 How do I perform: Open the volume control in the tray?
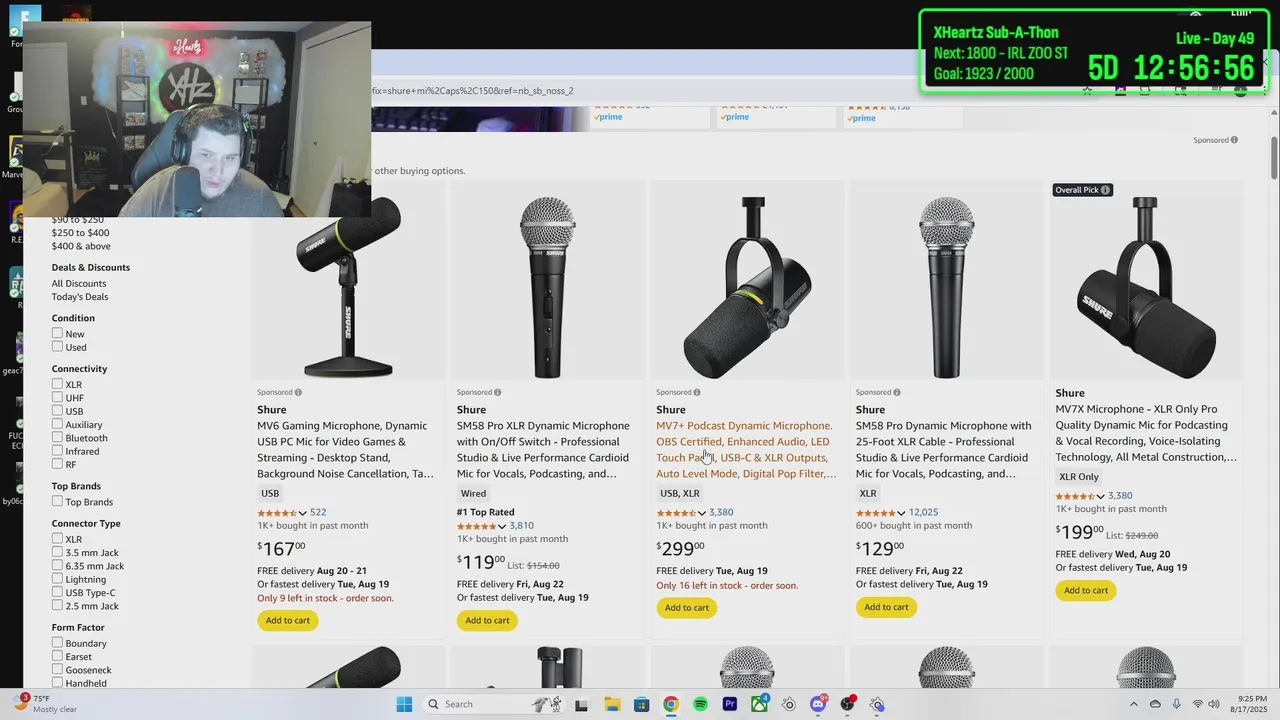(x=1215, y=704)
